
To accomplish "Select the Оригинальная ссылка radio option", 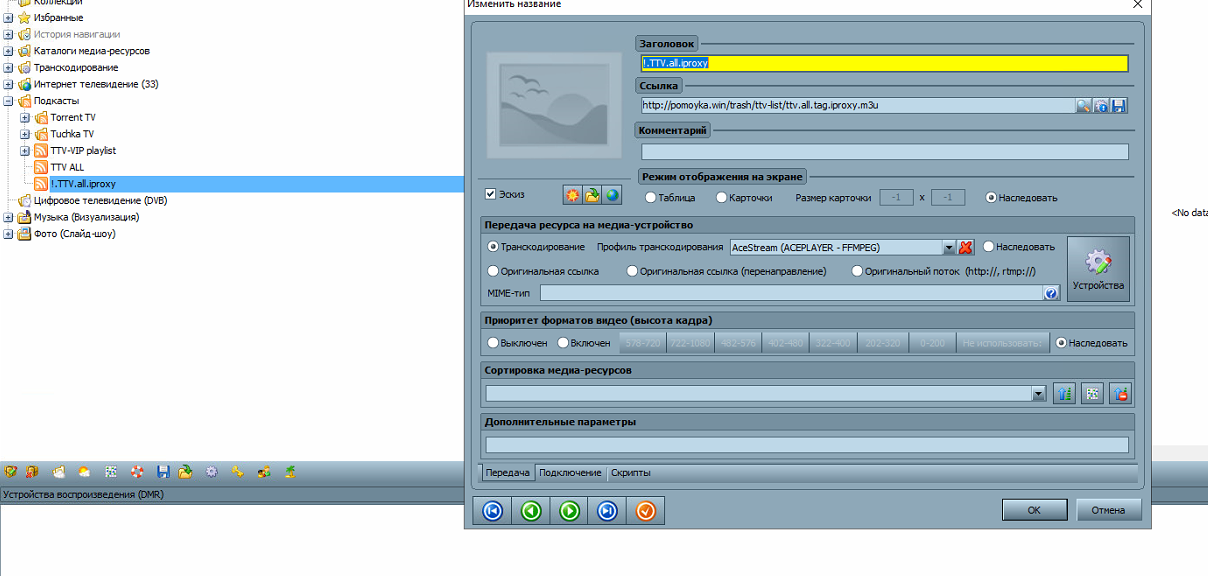I will coord(493,271).
